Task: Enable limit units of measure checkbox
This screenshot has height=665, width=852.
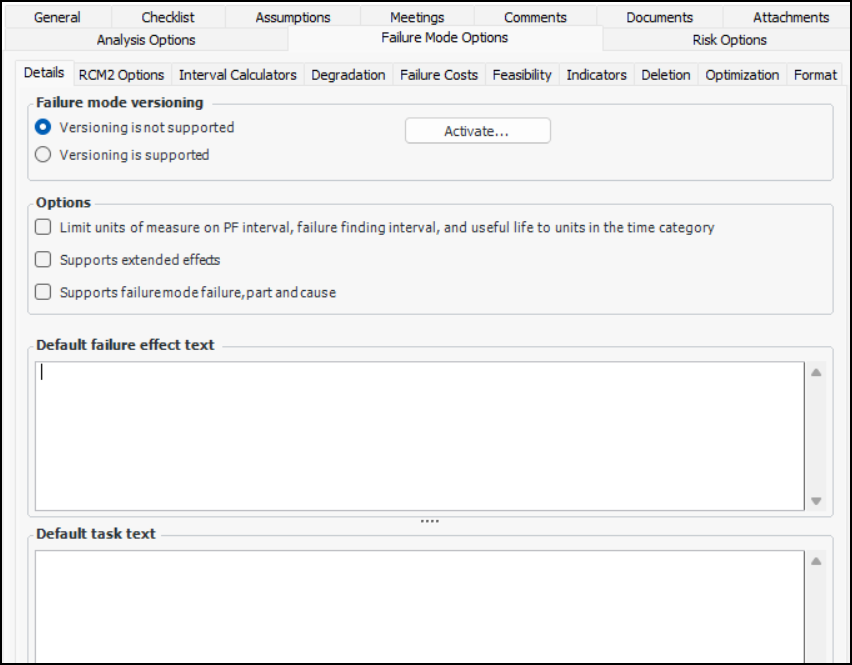Action: [43, 227]
